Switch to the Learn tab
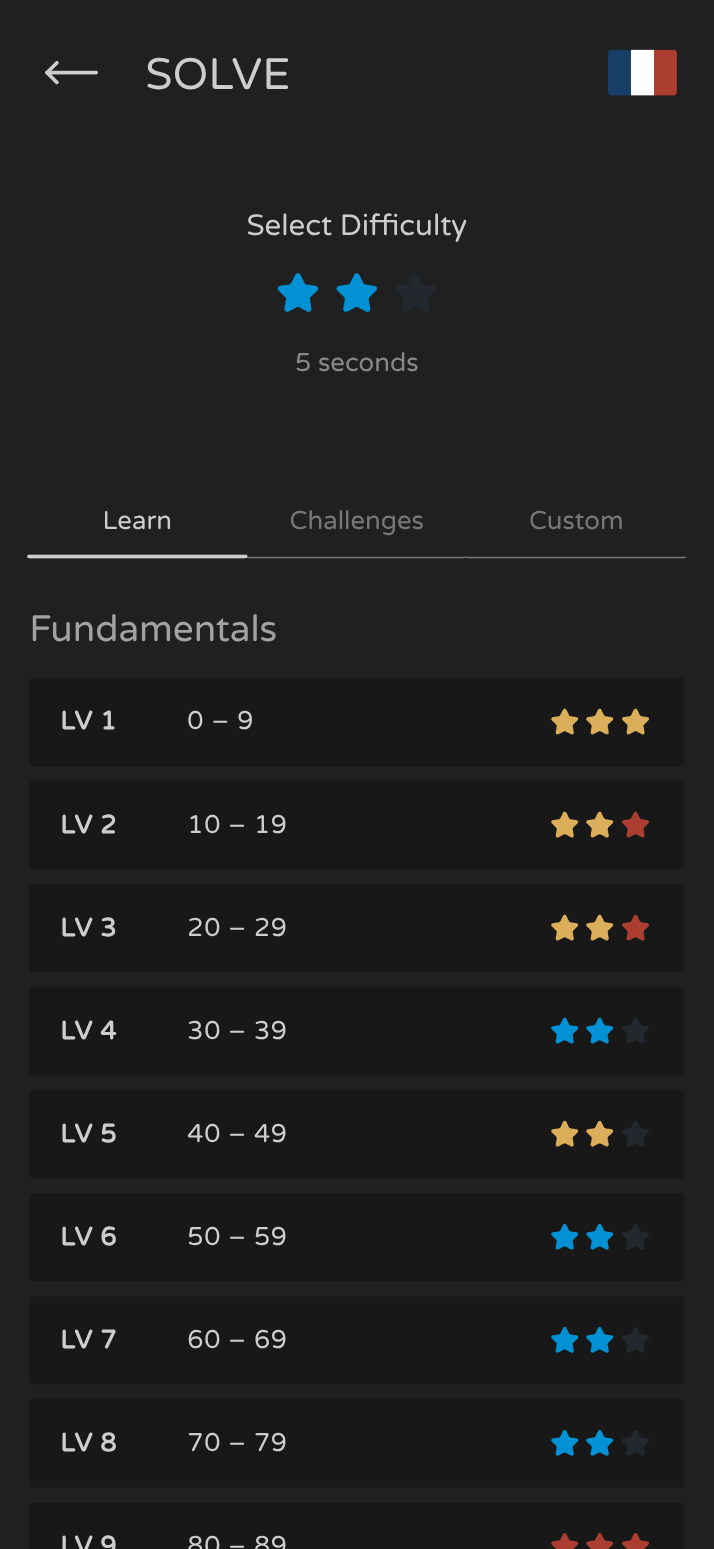The image size is (714, 1549). point(137,521)
